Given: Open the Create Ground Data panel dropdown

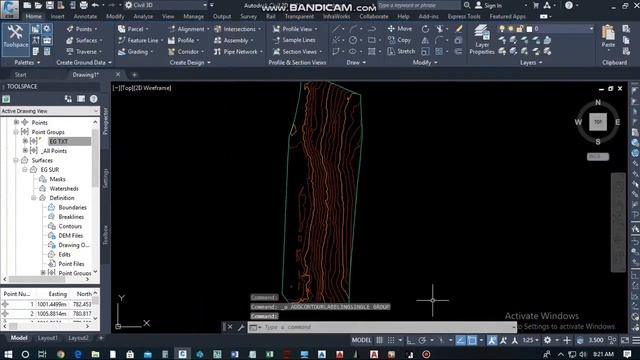Looking at the screenshot, I should tap(84, 62).
